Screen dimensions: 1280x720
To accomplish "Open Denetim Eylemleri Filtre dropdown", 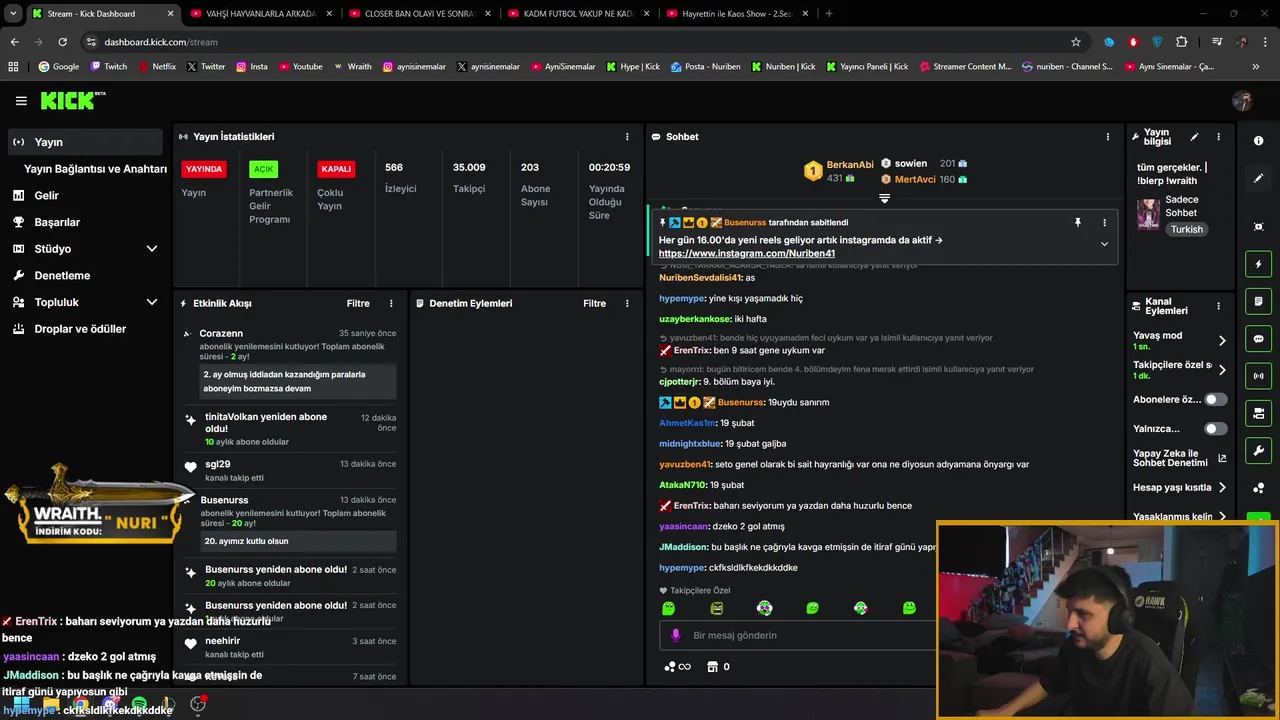I will tap(594, 303).
